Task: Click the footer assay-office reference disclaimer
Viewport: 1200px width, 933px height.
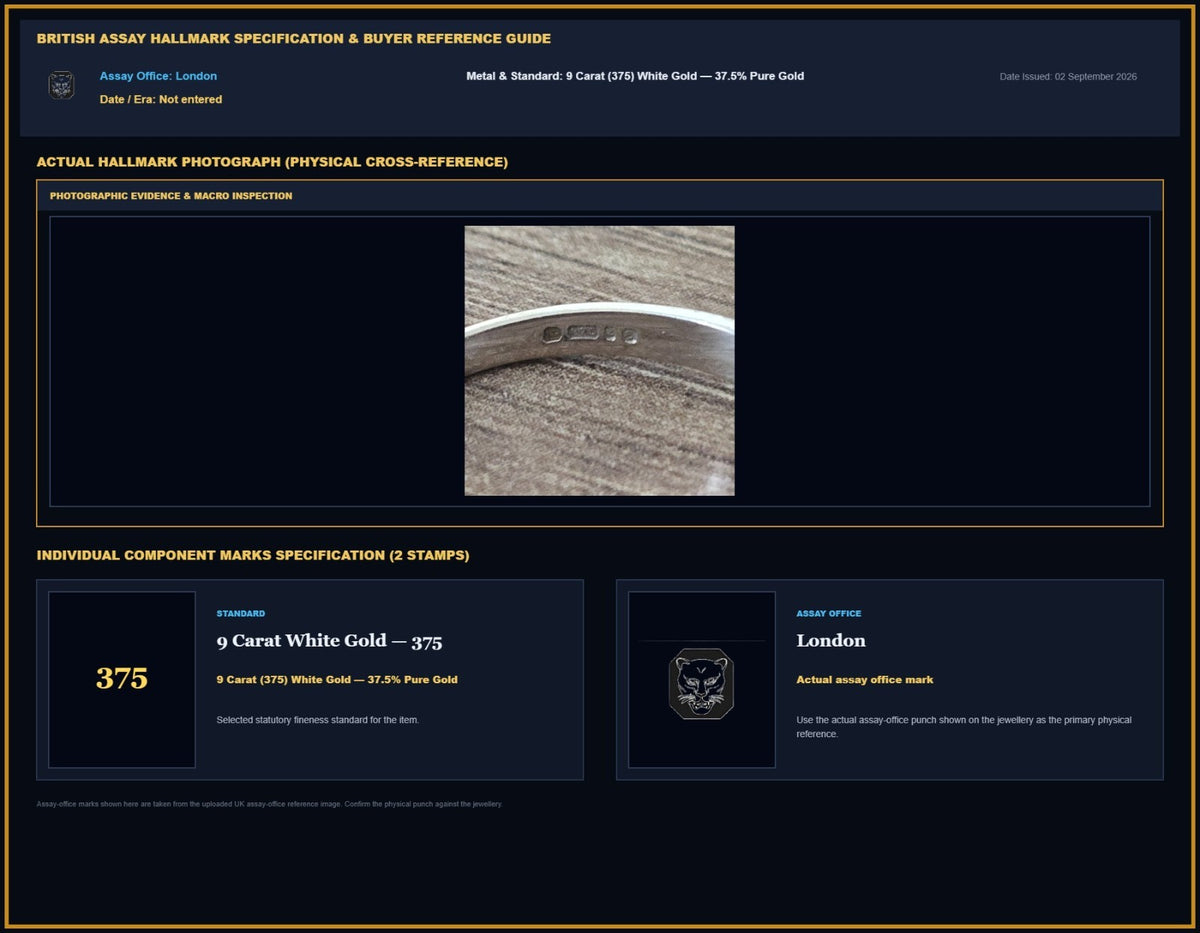Action: point(270,804)
